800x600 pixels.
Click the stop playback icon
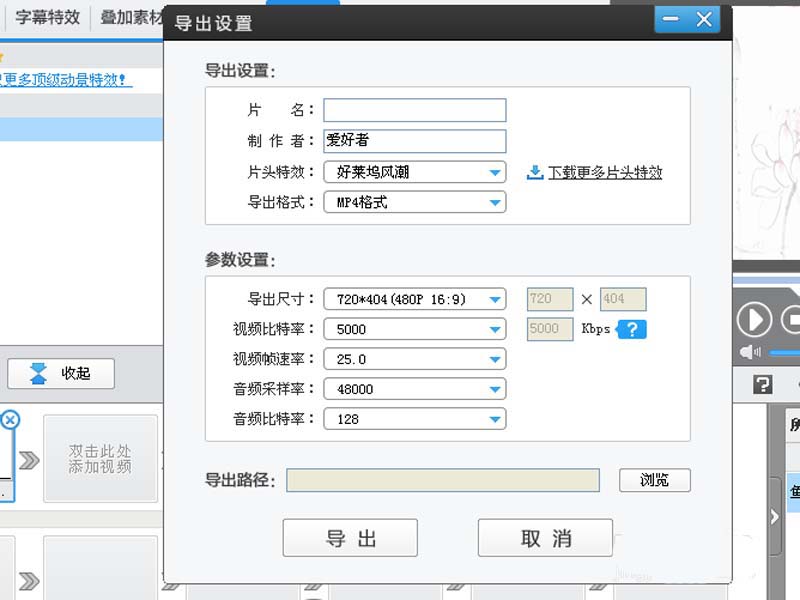[x=793, y=320]
